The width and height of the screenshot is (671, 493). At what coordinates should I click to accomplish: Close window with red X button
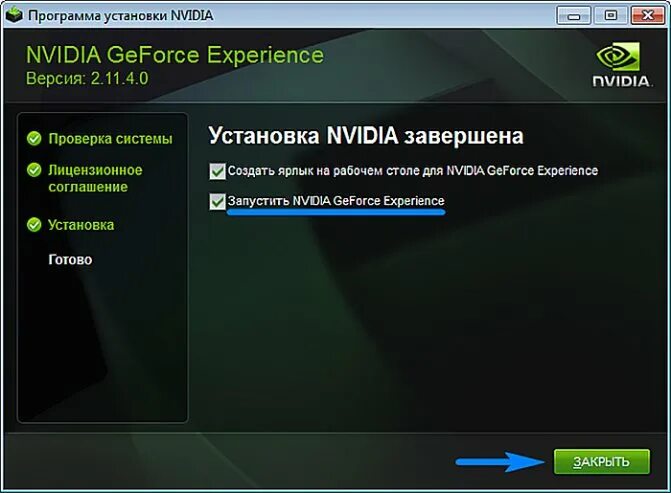648,16
